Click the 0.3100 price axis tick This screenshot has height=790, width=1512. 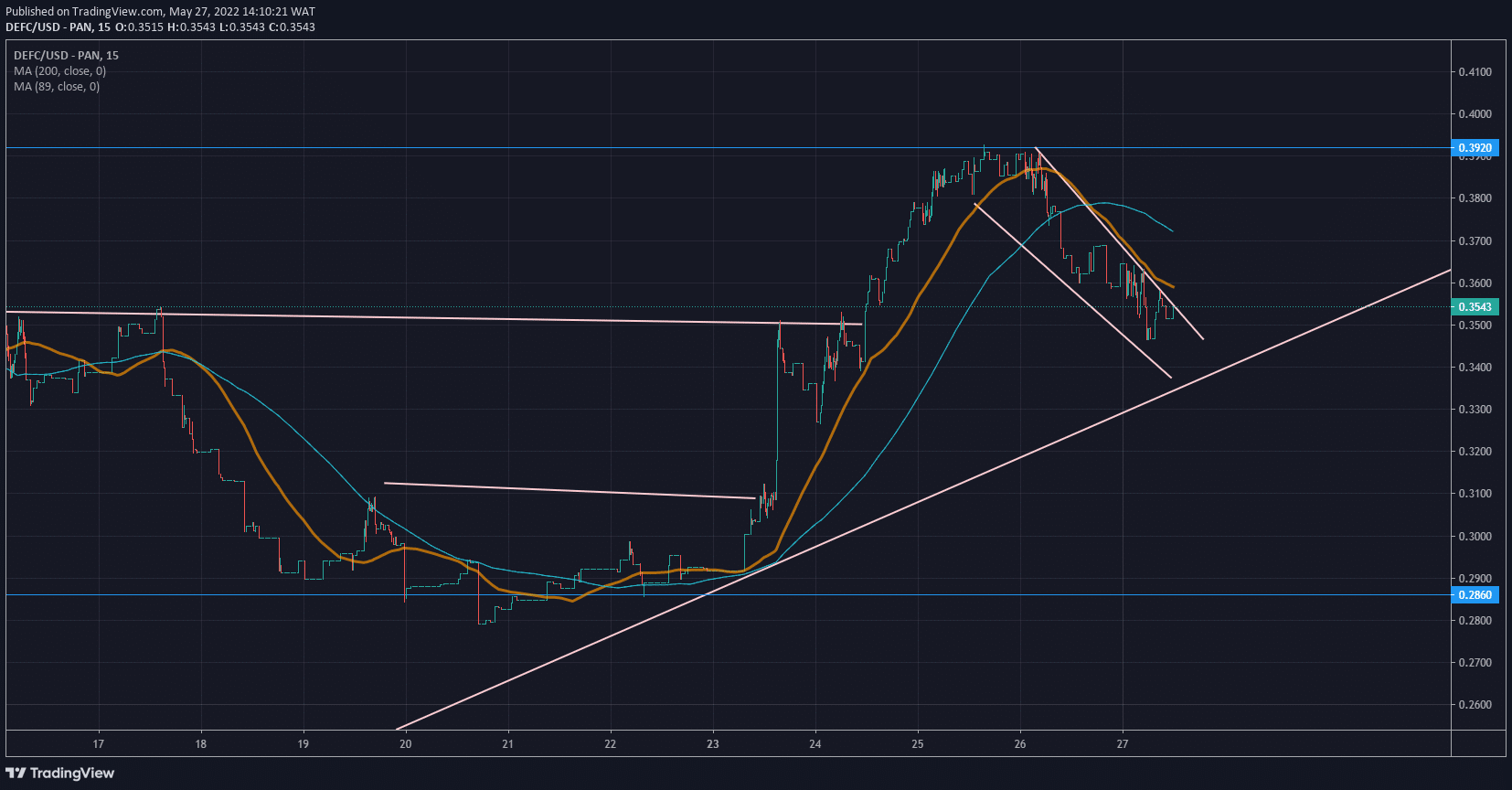click(x=1475, y=494)
